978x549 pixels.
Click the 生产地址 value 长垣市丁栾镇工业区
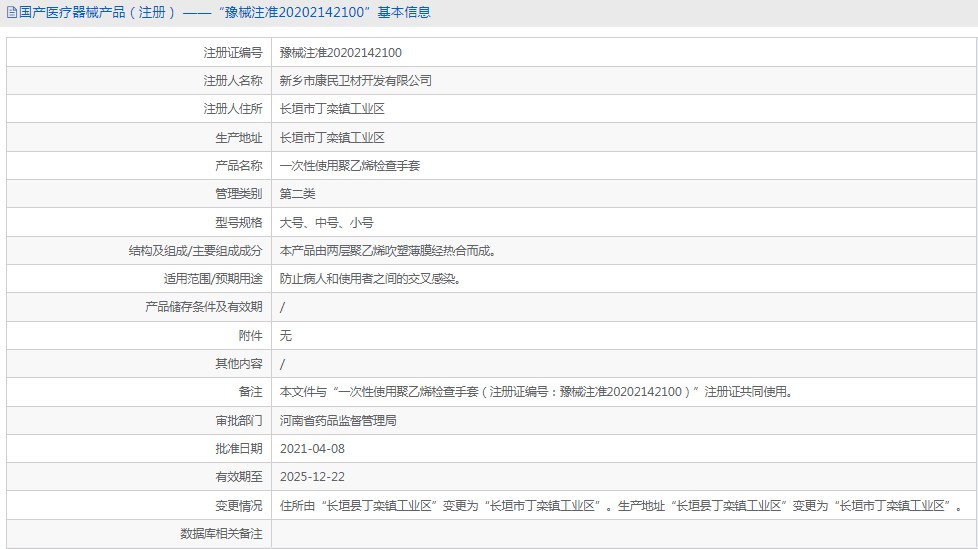click(332, 137)
